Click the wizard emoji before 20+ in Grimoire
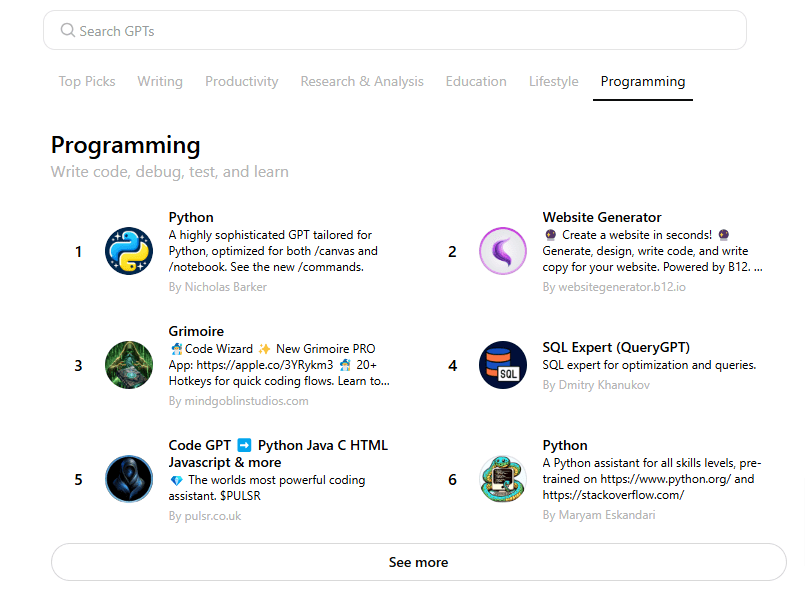The image size is (805, 593). (x=345, y=365)
